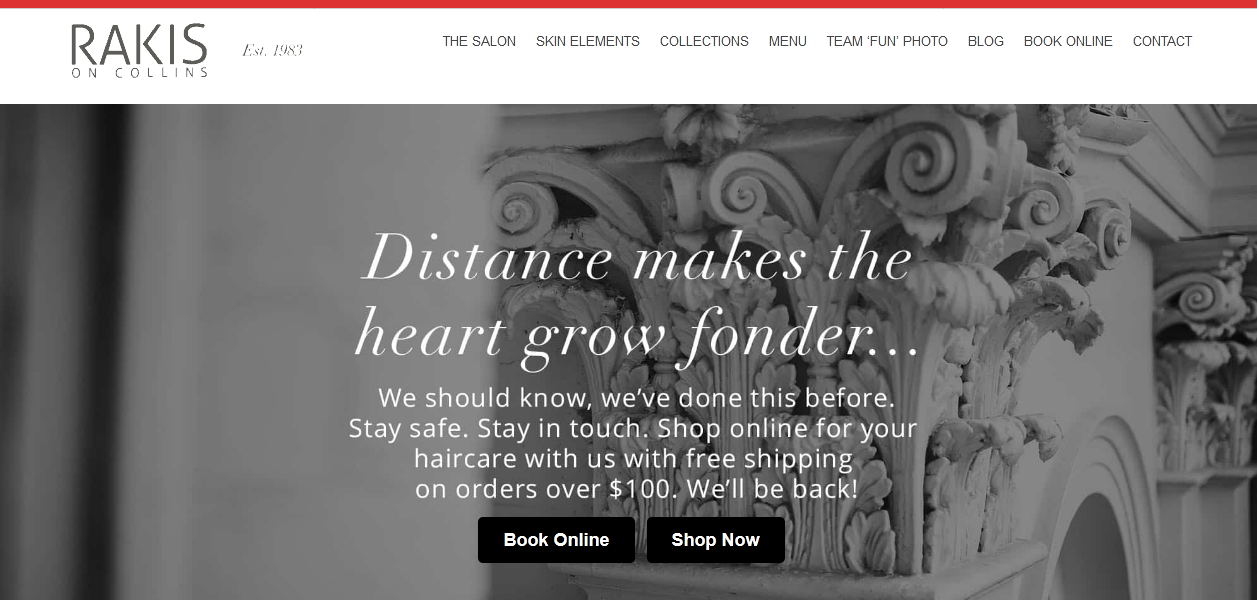The width and height of the screenshot is (1257, 606).
Task: Click the 'haircare with us with free shipping' line
Action: 633,459
